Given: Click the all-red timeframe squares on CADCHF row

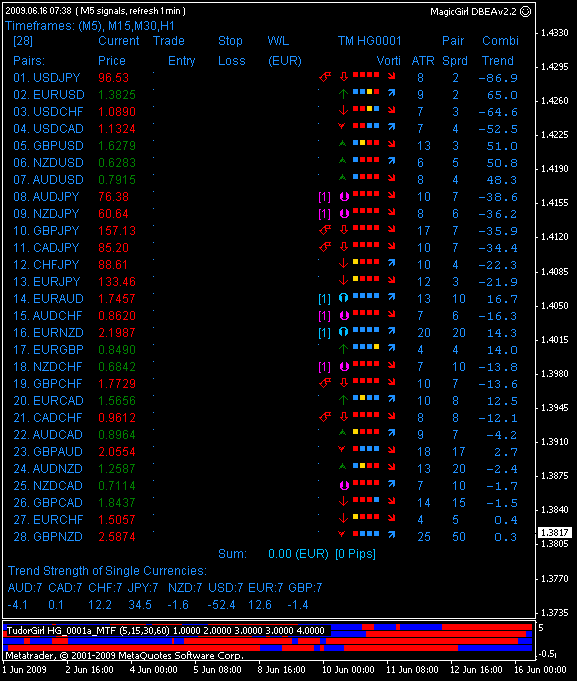Looking at the screenshot, I should [x=366, y=415].
